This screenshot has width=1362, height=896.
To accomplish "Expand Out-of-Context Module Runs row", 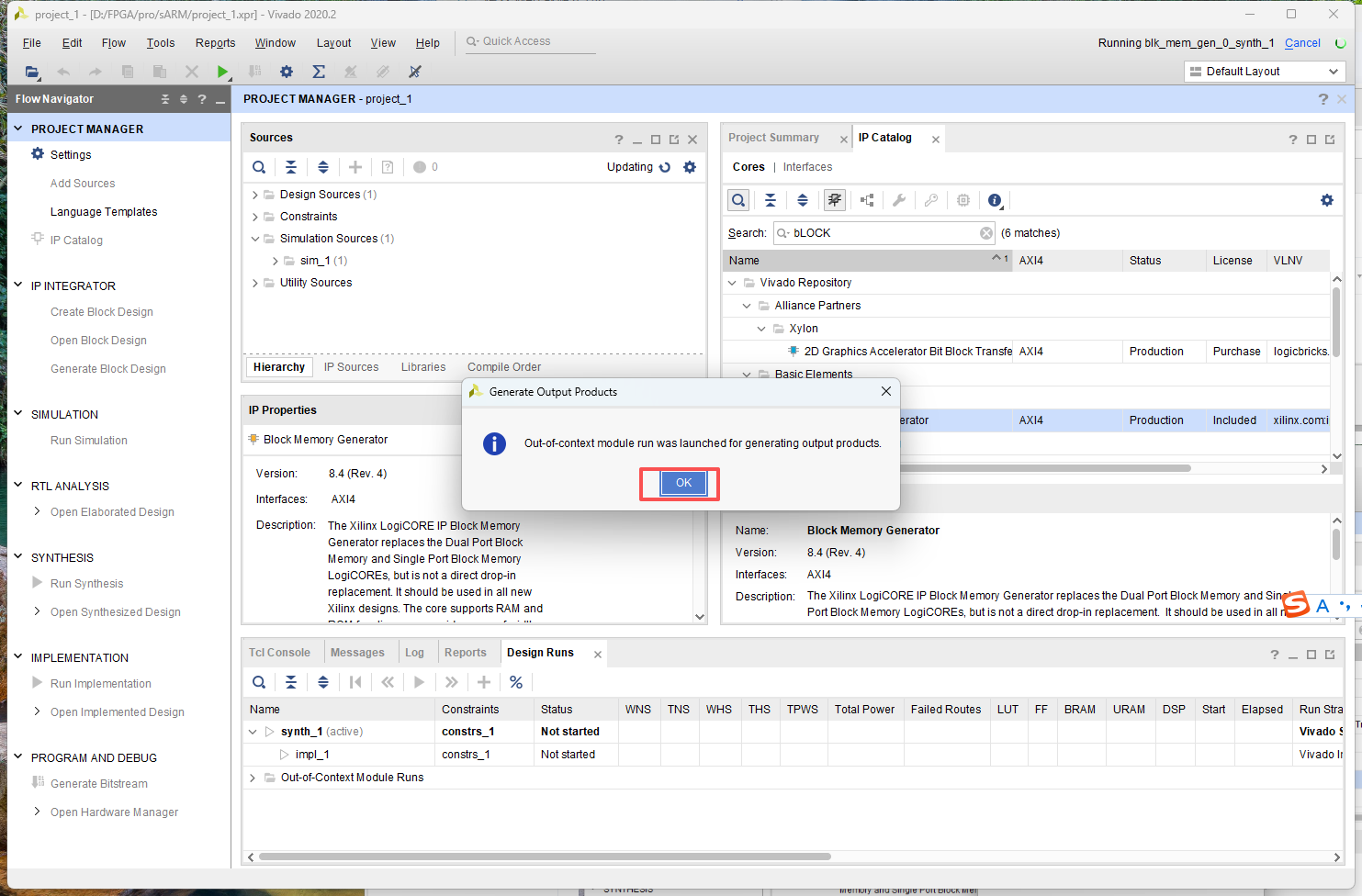I will tap(253, 778).
